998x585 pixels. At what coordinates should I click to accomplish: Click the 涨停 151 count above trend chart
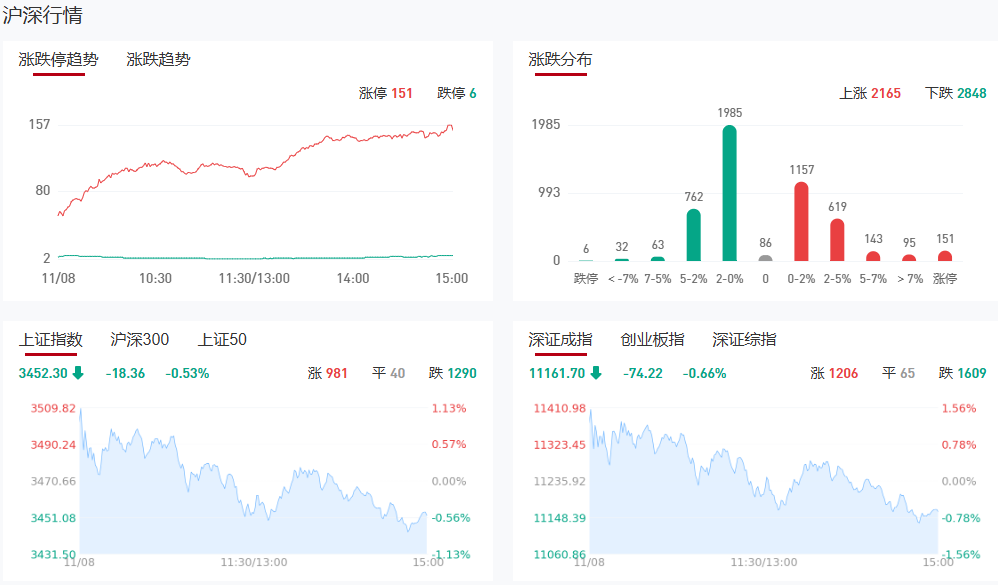pos(385,93)
